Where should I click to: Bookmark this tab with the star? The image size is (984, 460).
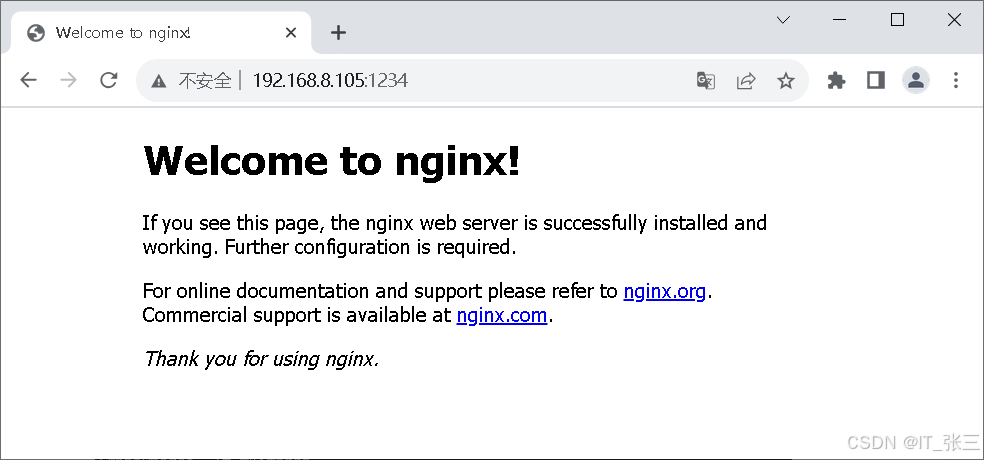(786, 80)
